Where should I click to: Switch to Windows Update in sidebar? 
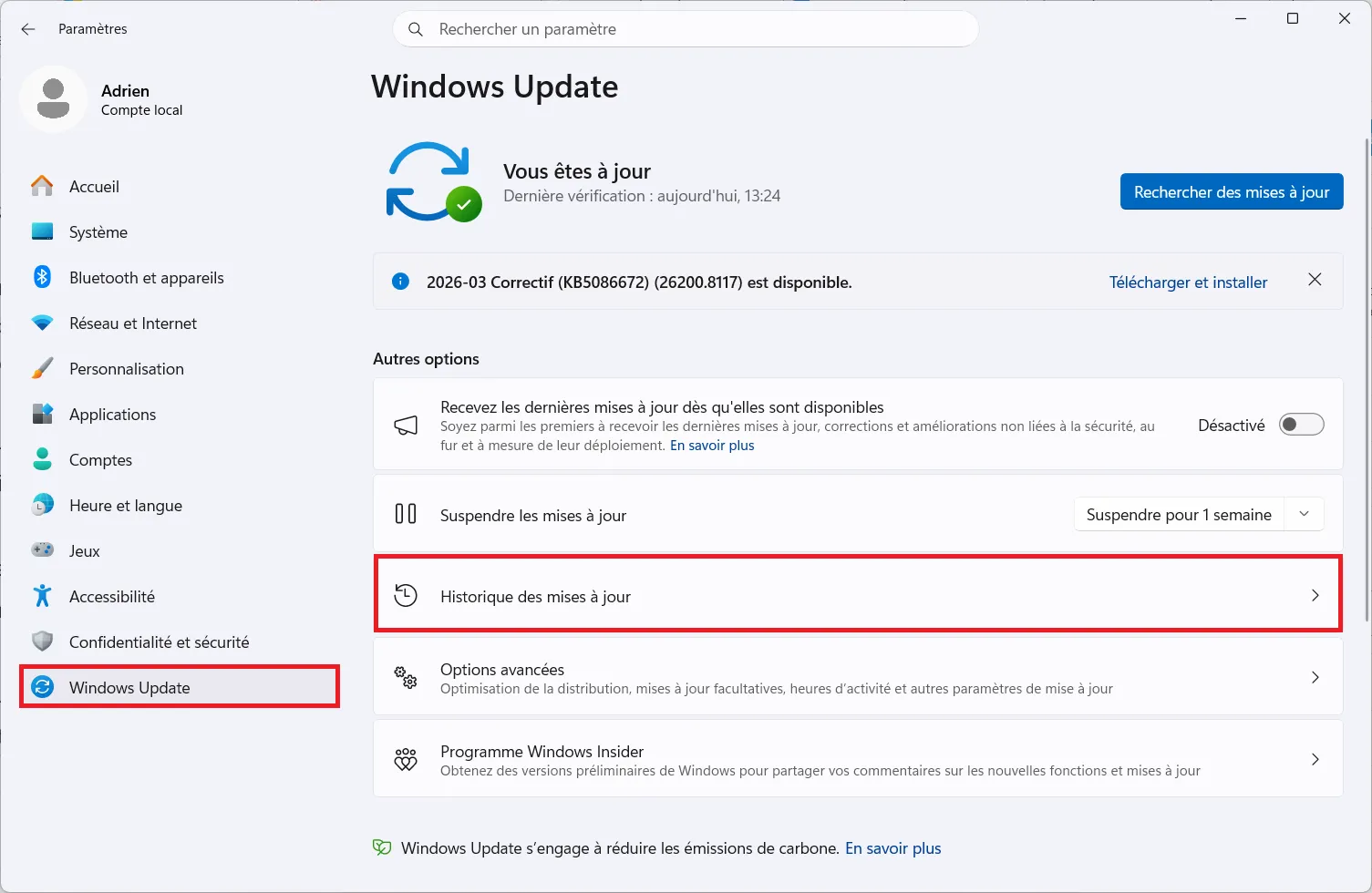click(129, 687)
